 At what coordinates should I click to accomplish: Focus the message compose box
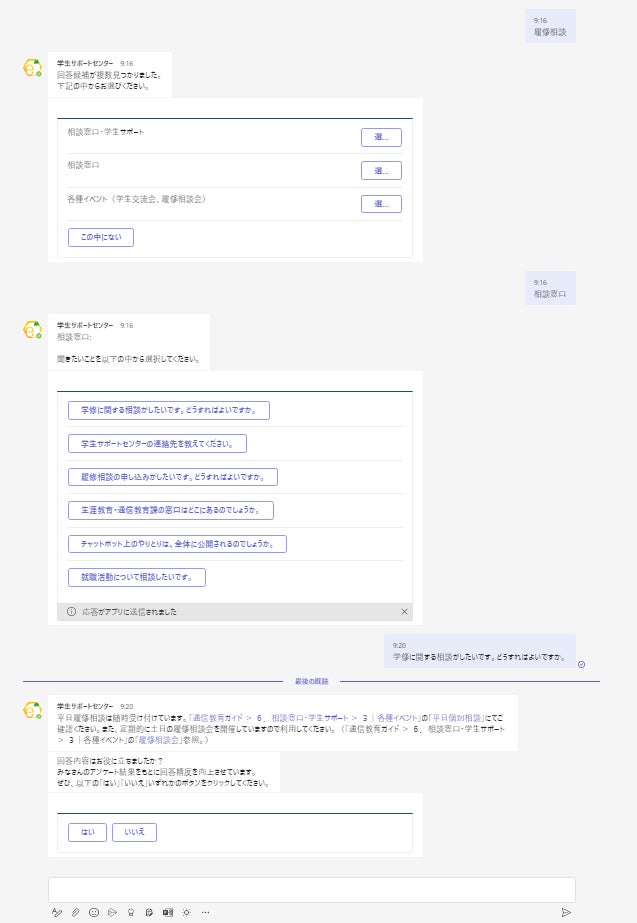pos(311,889)
